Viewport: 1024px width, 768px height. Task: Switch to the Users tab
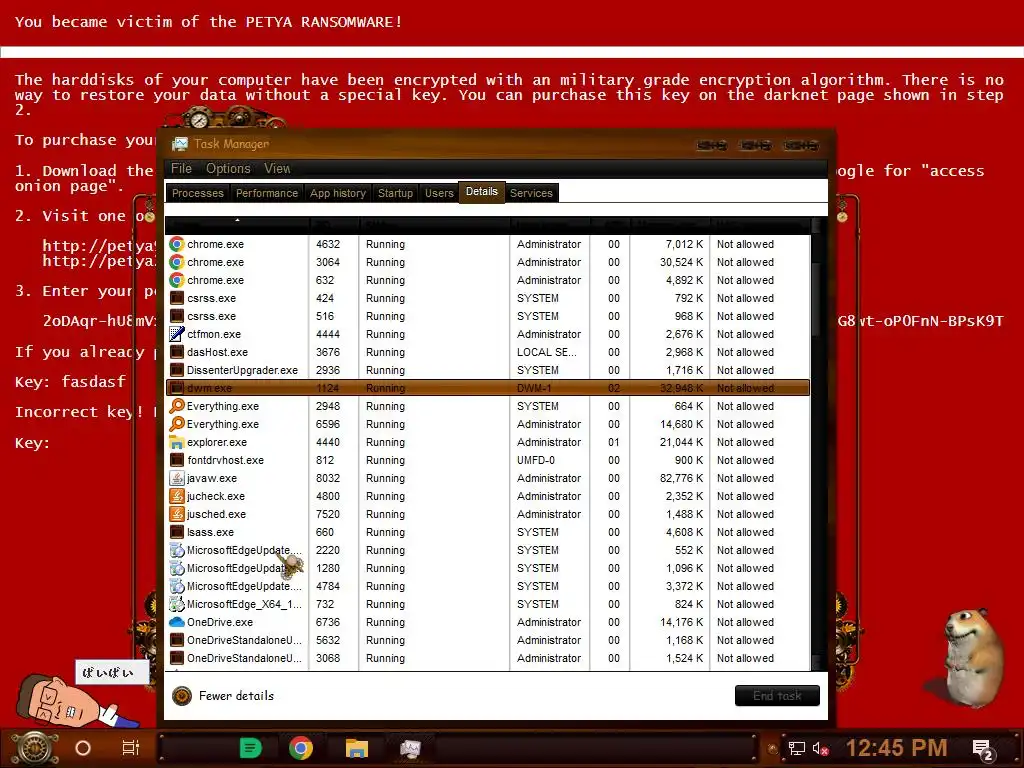click(x=439, y=193)
